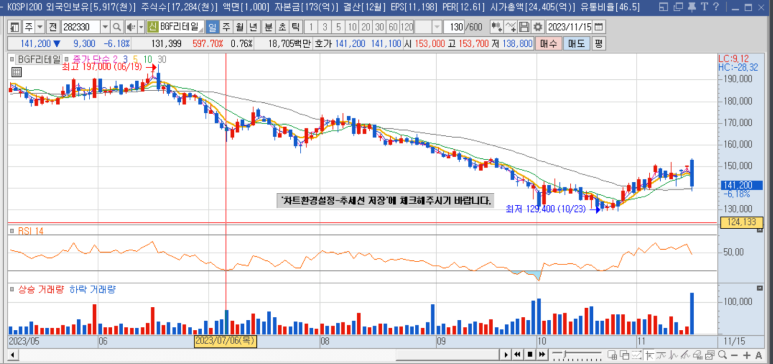Click the bottom bar A icon
773x364 pixels.
click(759, 355)
